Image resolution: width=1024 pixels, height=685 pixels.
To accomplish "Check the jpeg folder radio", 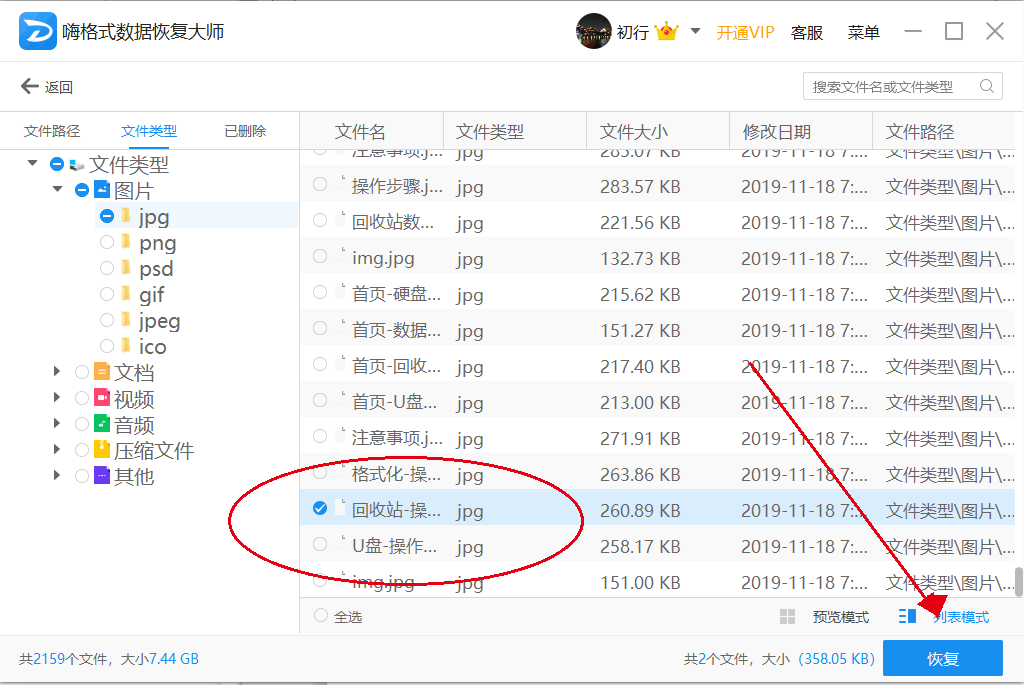I will 107,321.
